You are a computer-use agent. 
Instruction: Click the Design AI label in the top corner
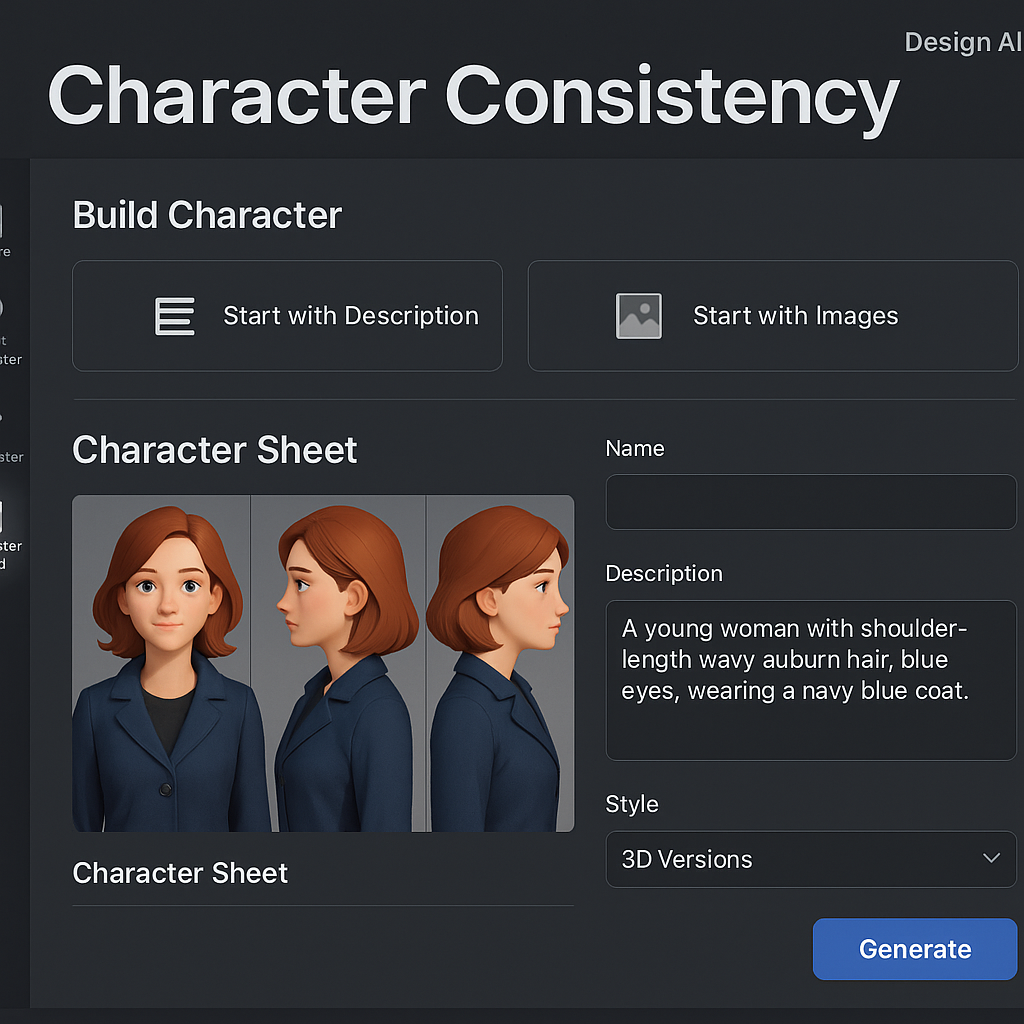coord(963,42)
